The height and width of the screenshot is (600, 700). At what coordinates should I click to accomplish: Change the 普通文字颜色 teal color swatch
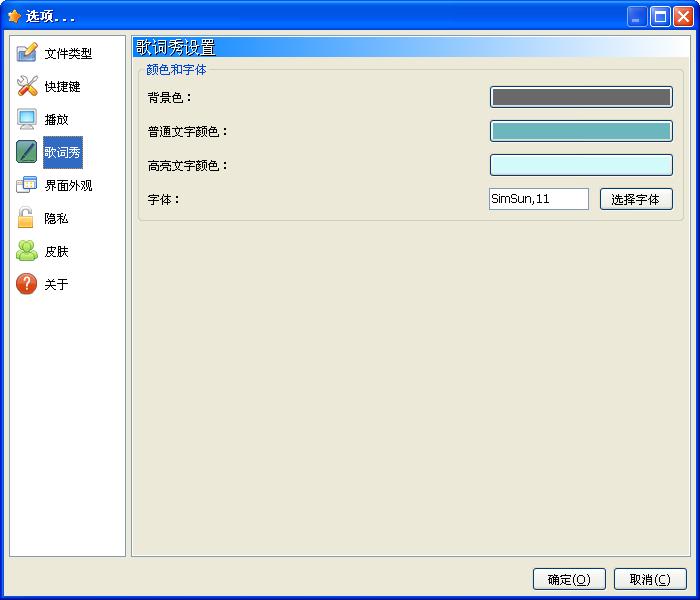tap(581, 131)
